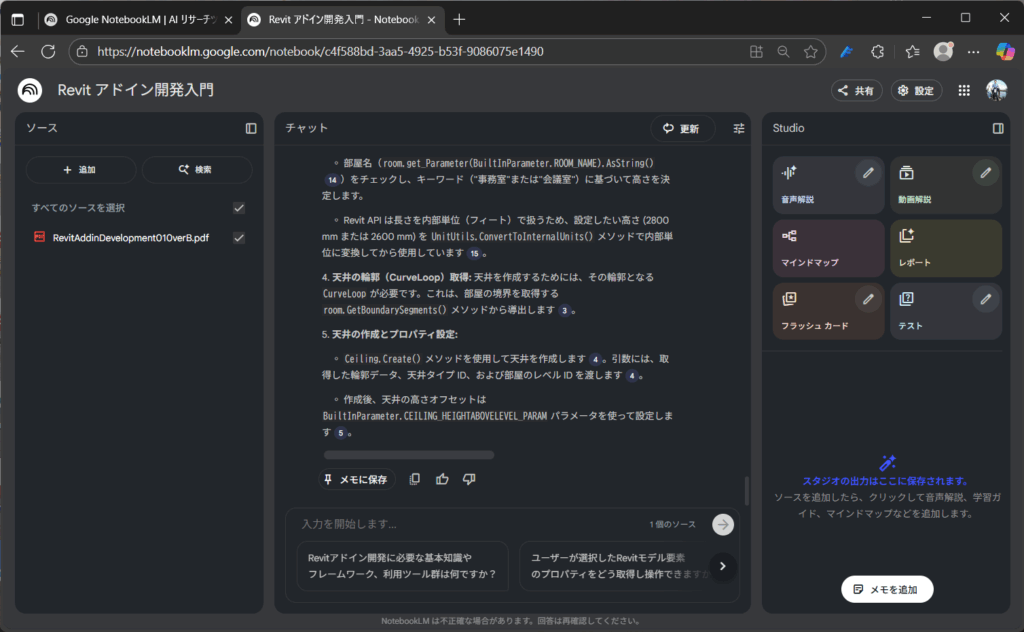Screen dimensions: 1024x632
Task: Open Google apps grid icon
Action: 964,90
